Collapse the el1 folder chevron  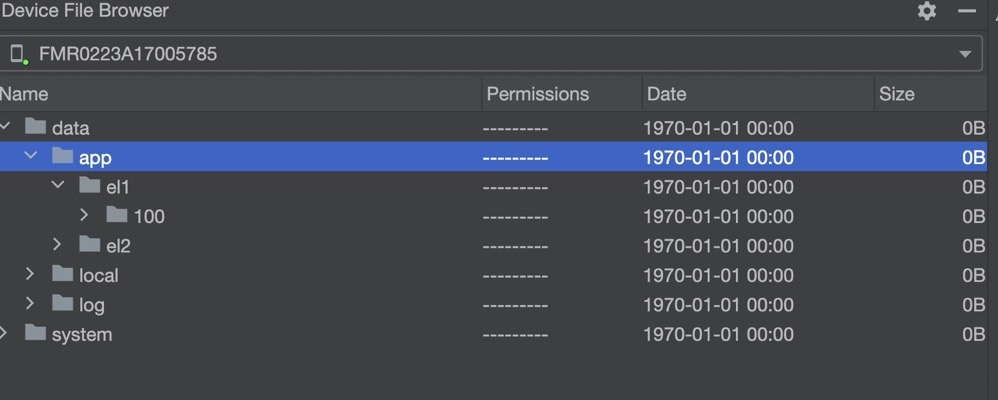click(58, 186)
